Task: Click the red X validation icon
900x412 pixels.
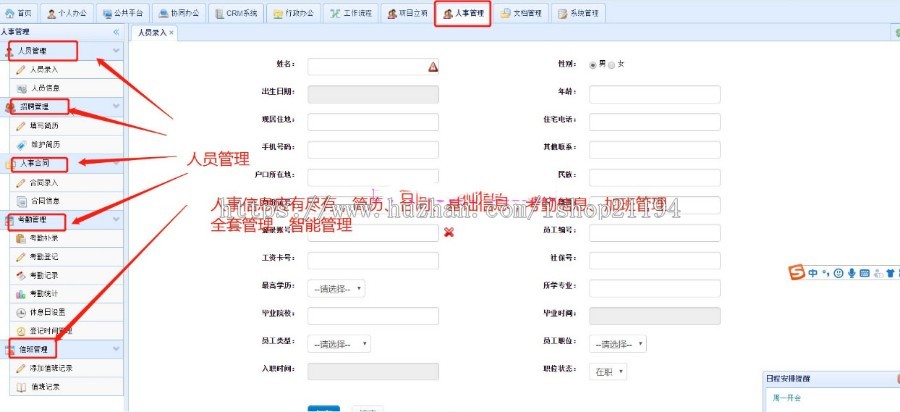Action: click(x=449, y=232)
